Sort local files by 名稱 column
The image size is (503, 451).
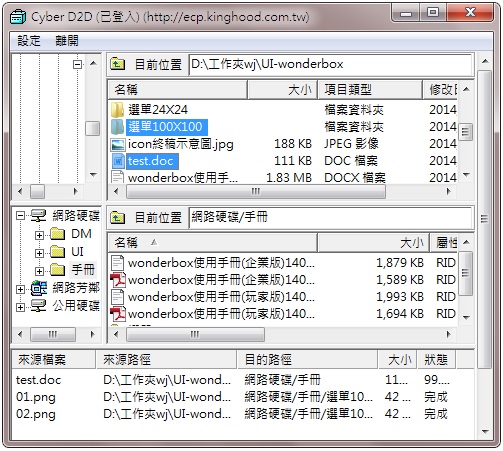tap(177, 90)
